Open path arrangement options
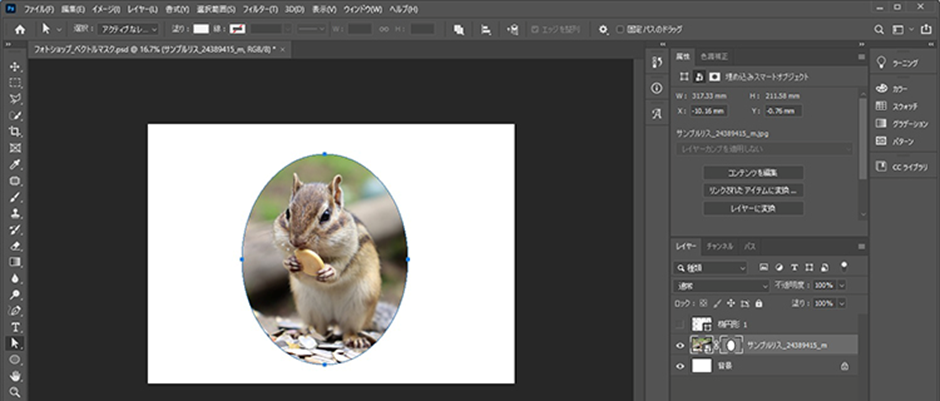940x401 pixels. pos(513,29)
